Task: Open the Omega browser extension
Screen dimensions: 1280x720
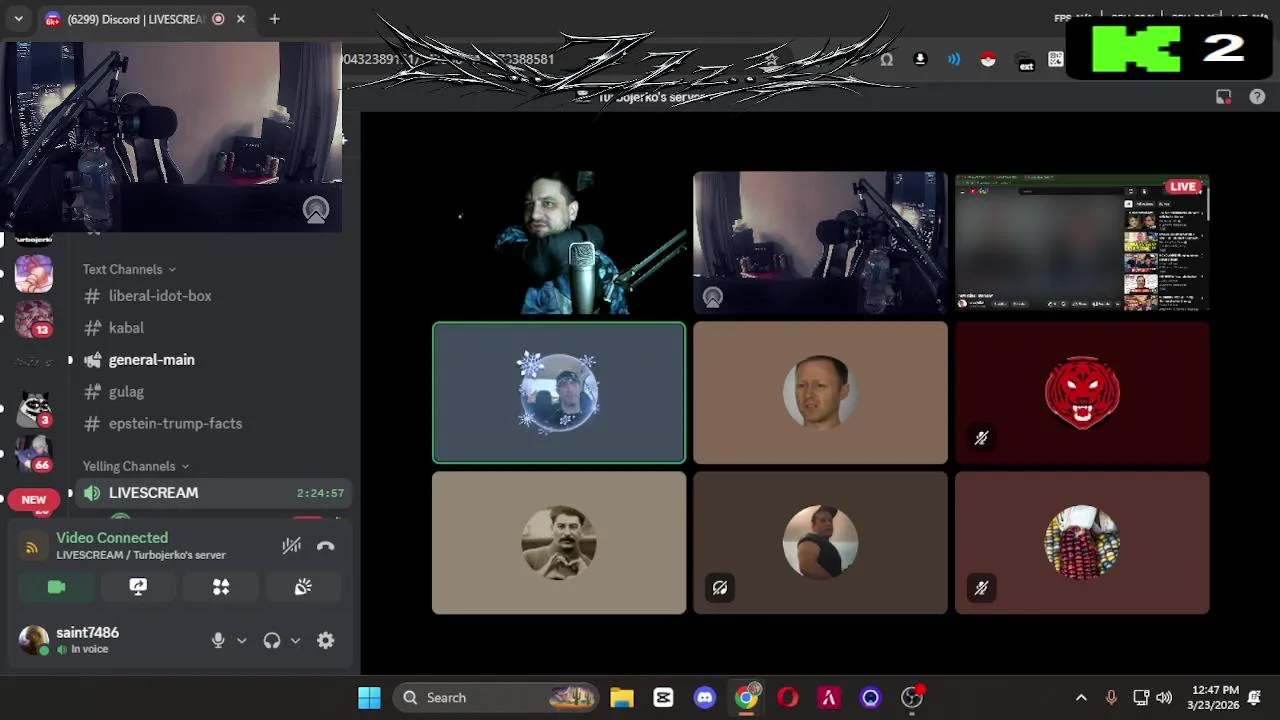Action: (x=886, y=59)
